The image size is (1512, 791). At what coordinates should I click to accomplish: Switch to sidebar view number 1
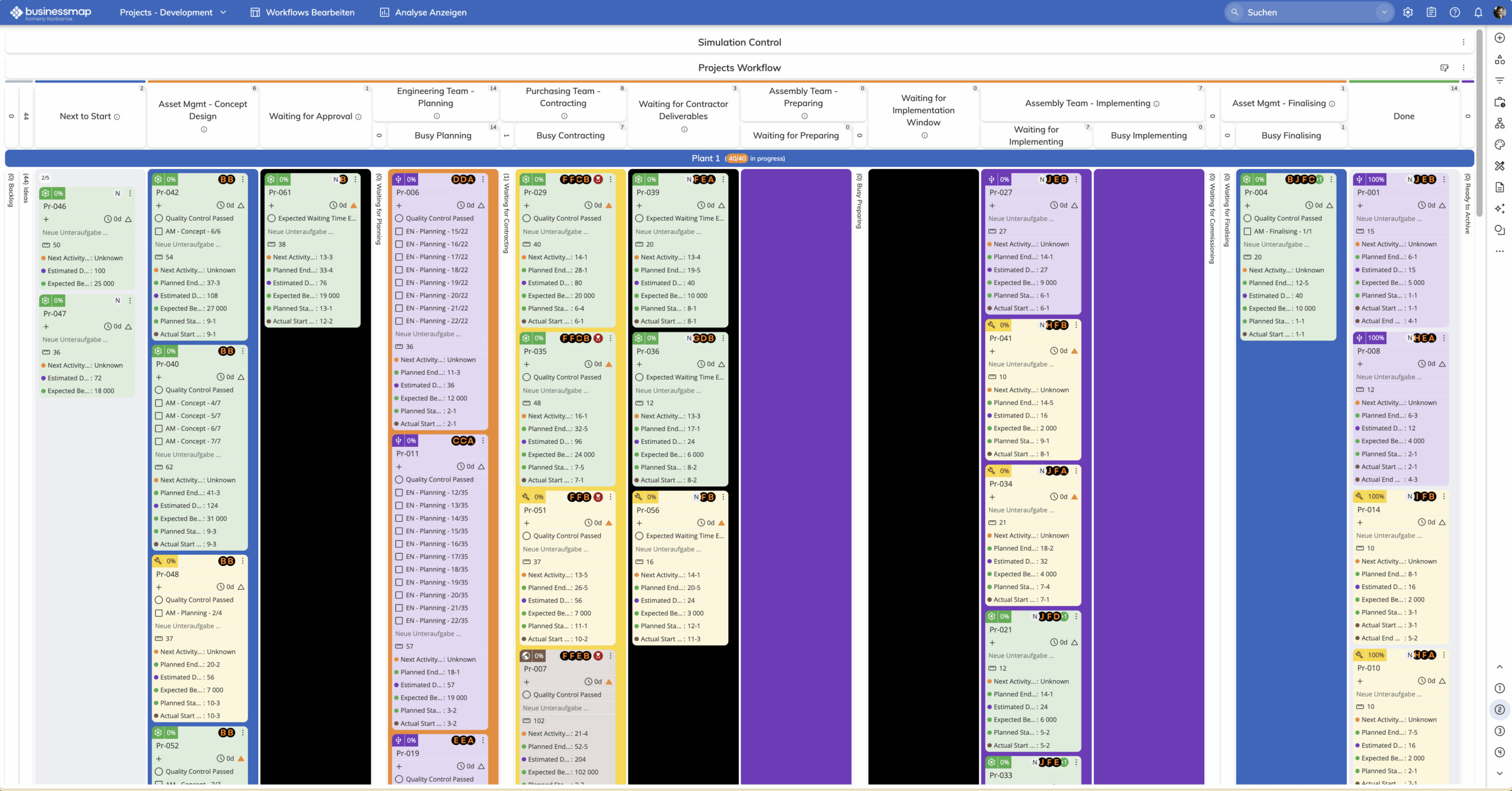tap(1500, 688)
